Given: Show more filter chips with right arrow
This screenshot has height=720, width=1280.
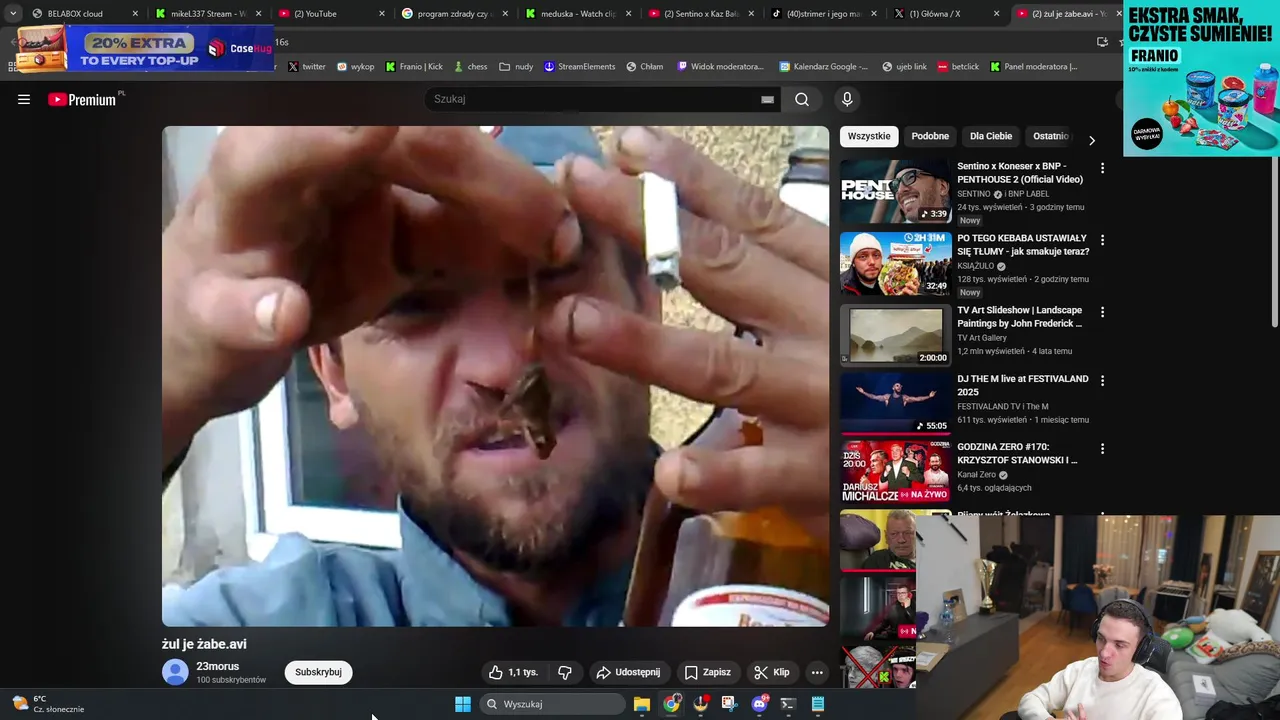Looking at the screenshot, I should coord(1092,140).
